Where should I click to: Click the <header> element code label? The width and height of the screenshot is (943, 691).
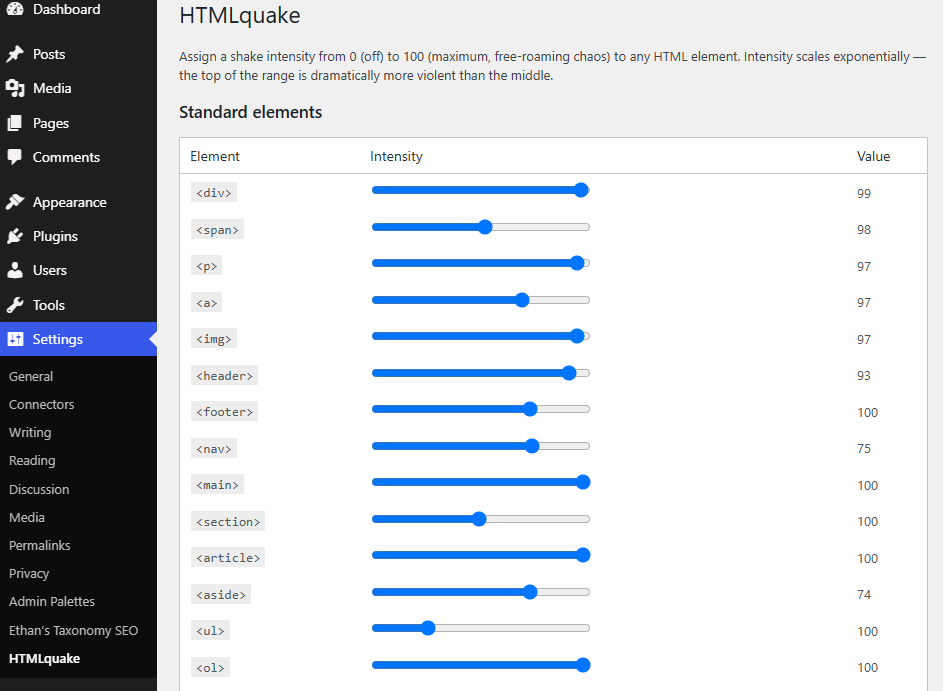[x=224, y=375]
